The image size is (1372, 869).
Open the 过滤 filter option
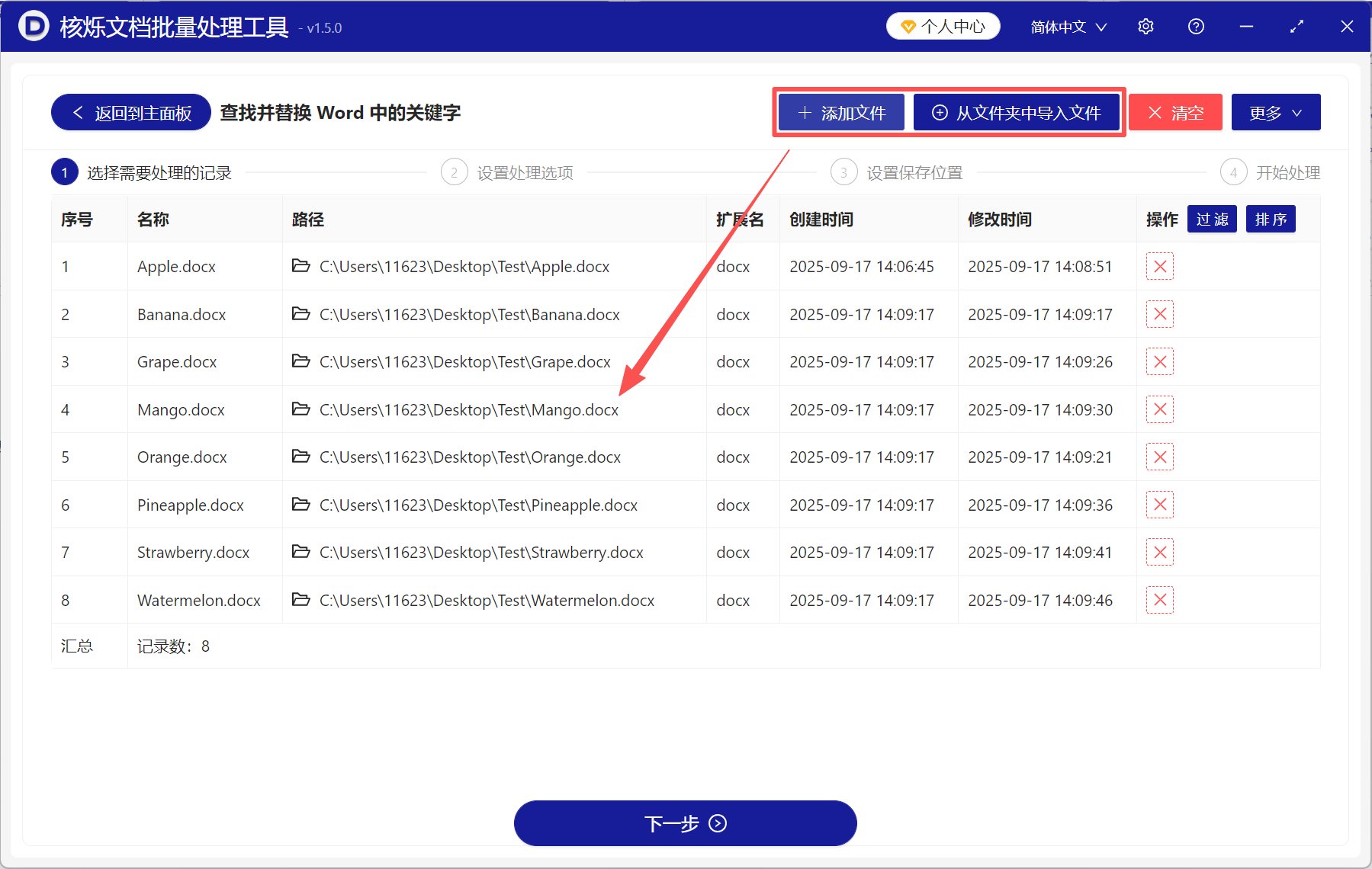[1211, 219]
